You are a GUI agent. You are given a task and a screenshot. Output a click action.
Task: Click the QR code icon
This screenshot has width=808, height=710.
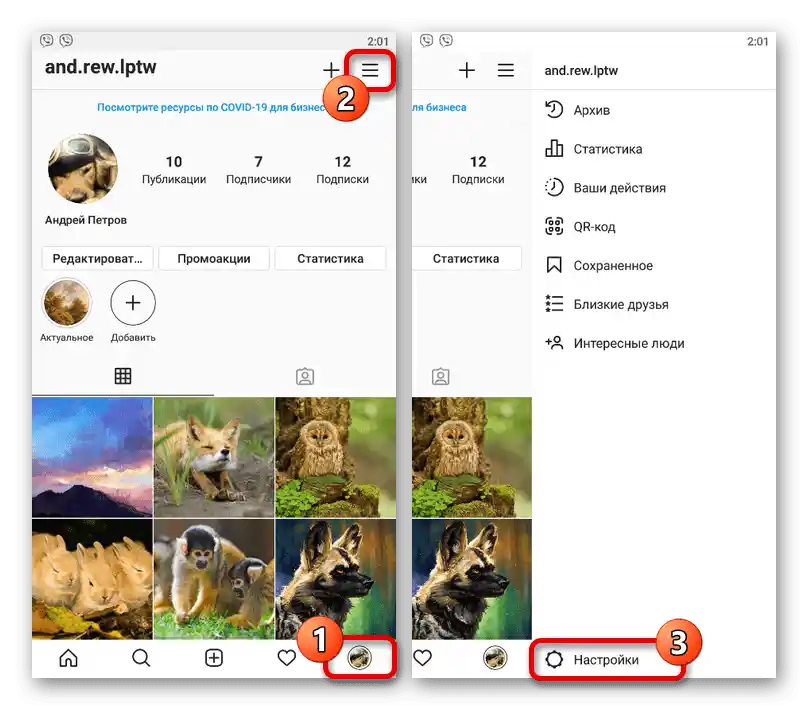point(554,226)
